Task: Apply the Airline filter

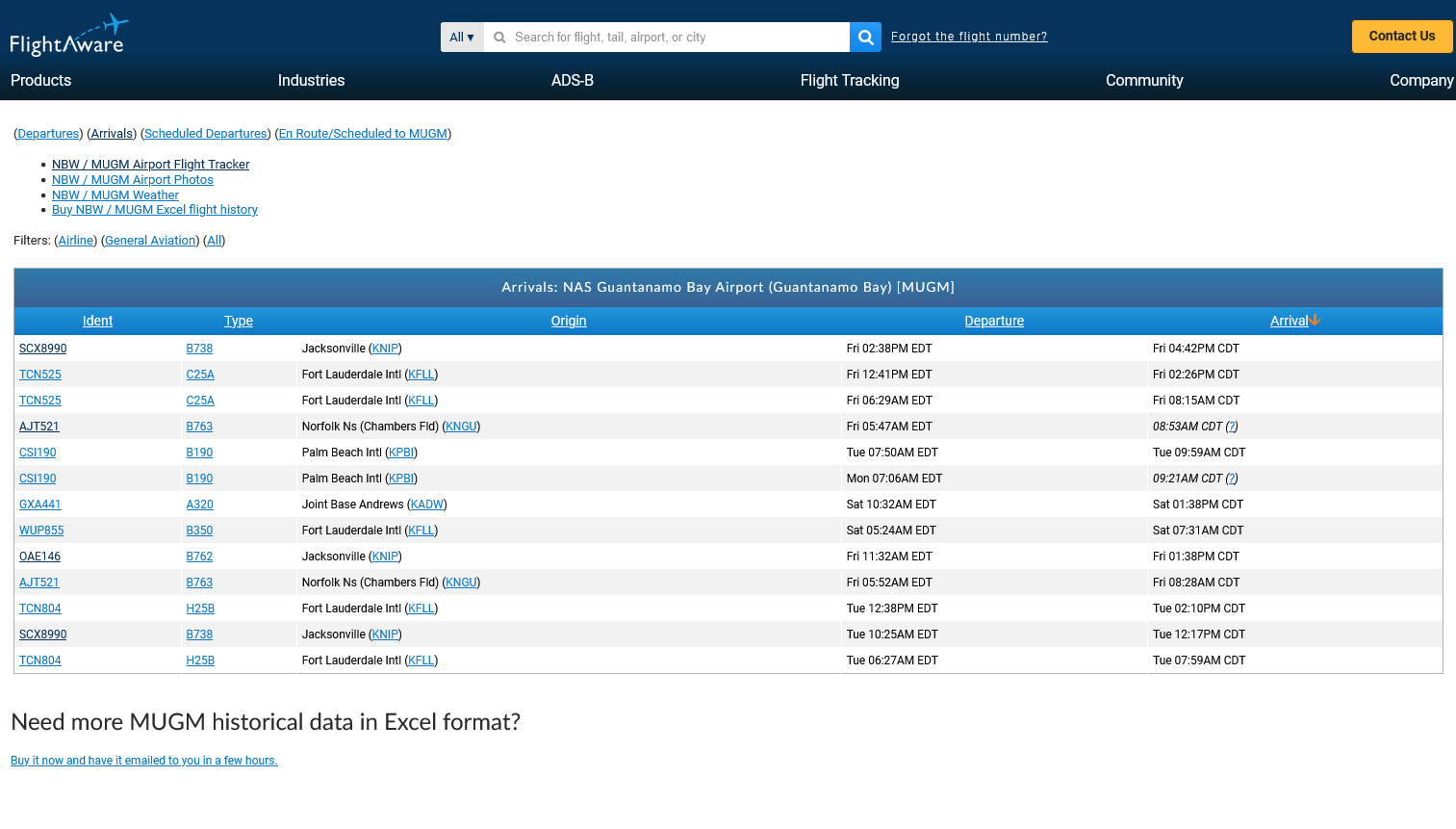Action: 76,241
